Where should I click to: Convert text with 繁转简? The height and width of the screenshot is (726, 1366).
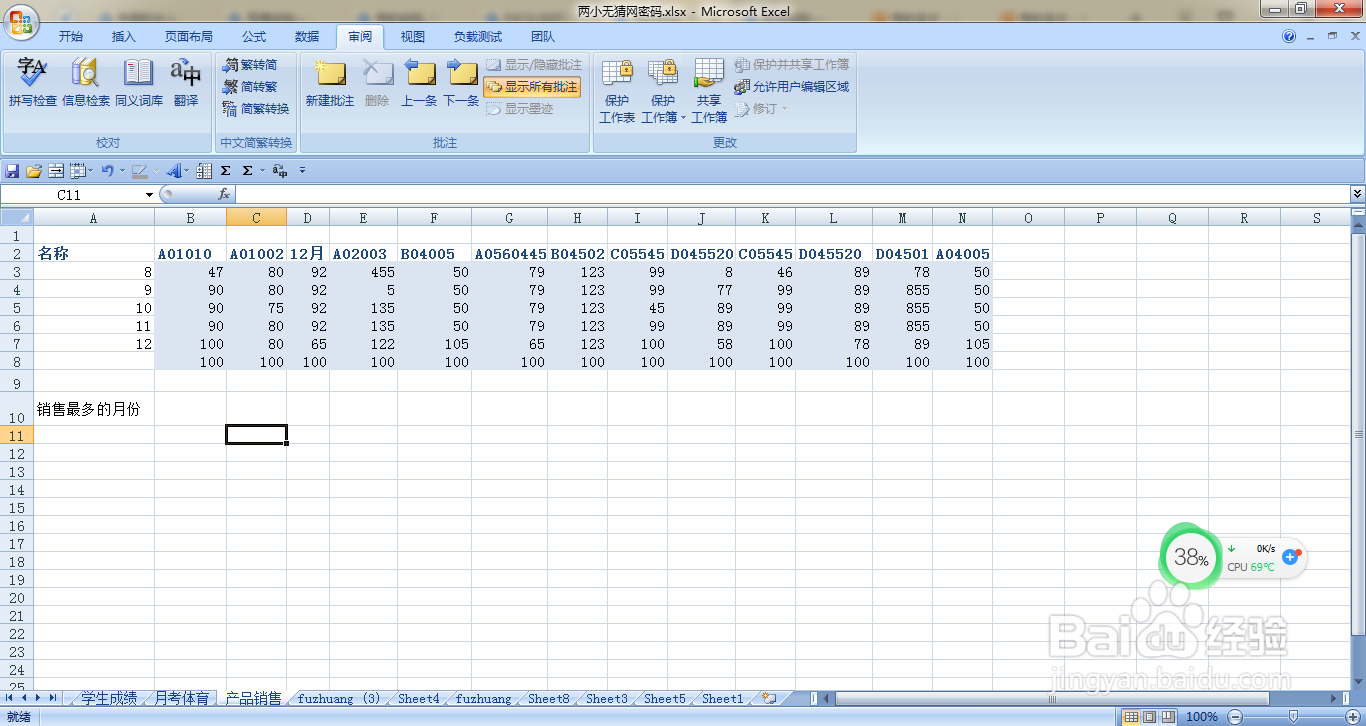[250, 65]
